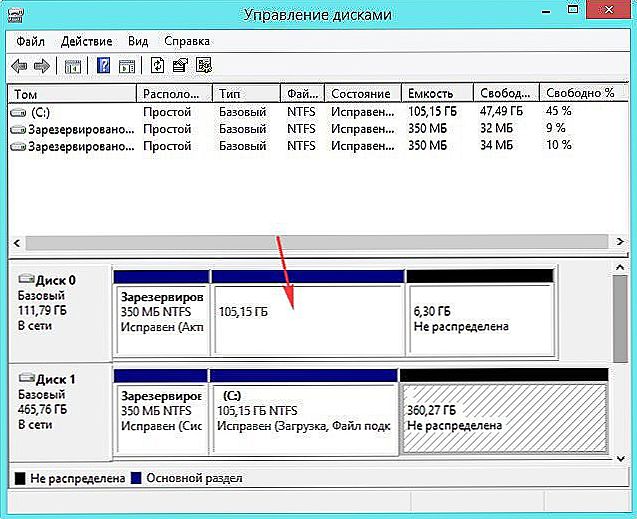Open the Действие menu
The height and width of the screenshot is (519, 637).
pos(87,41)
